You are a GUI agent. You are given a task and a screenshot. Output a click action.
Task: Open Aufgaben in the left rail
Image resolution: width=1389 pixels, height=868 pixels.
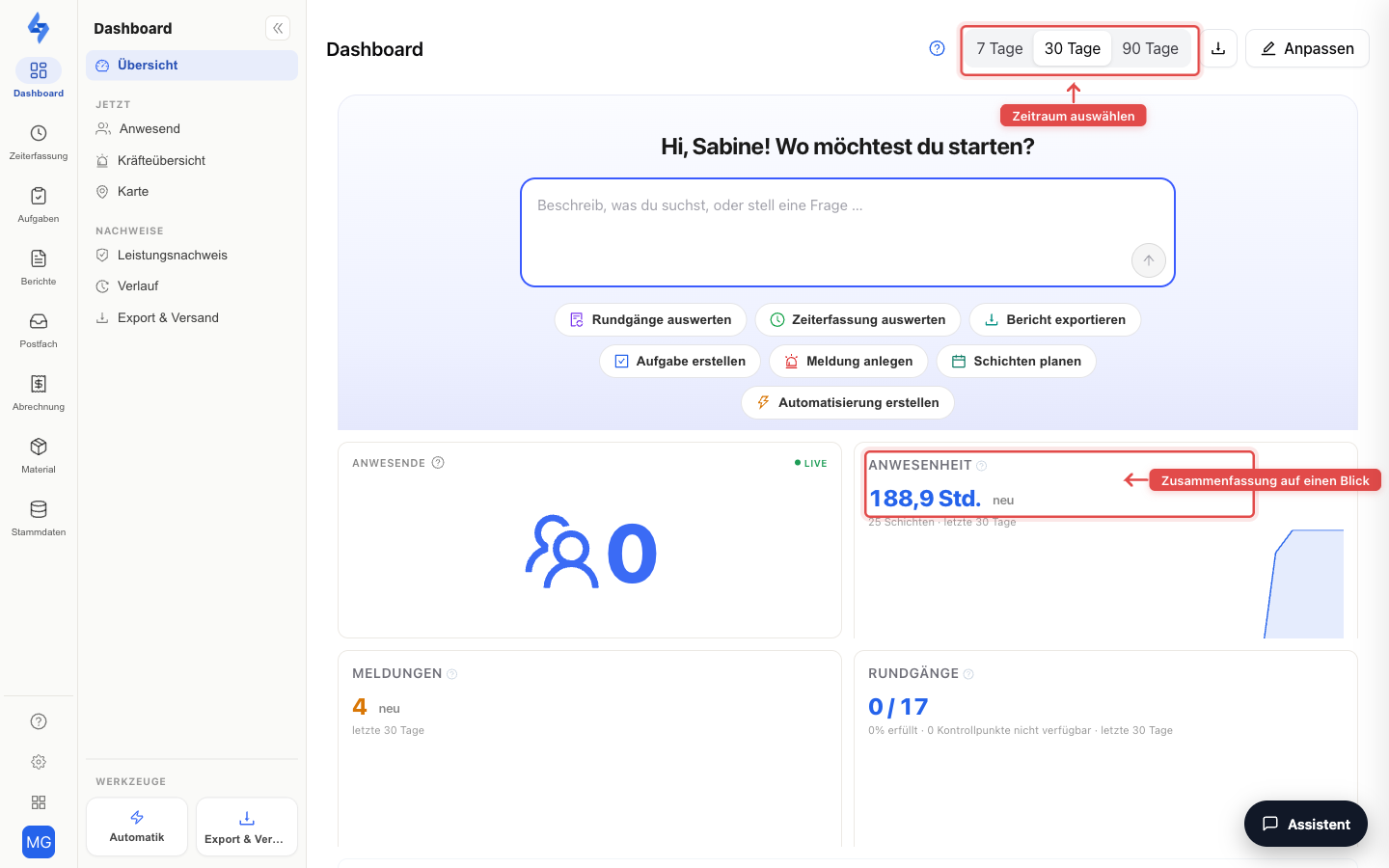tap(39, 203)
